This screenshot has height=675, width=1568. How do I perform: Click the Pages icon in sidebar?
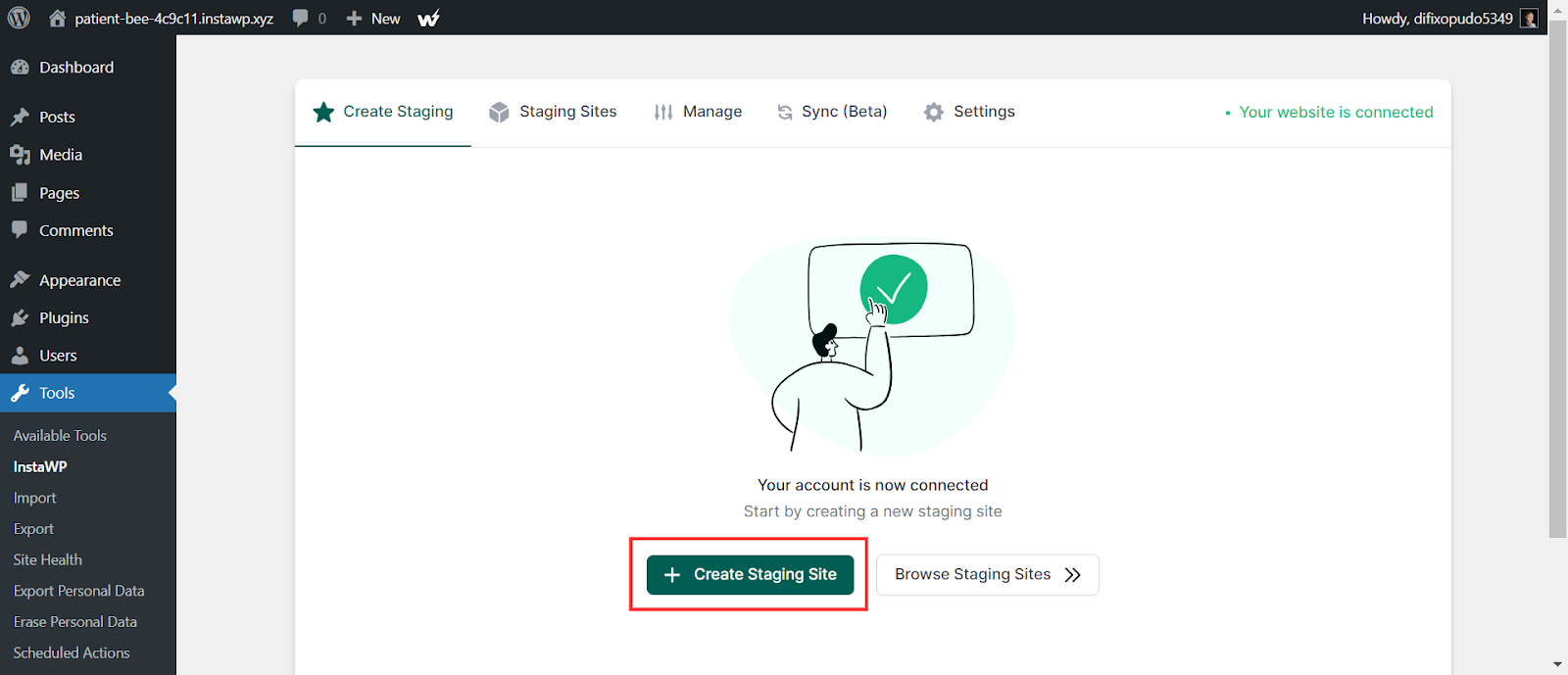(x=20, y=193)
